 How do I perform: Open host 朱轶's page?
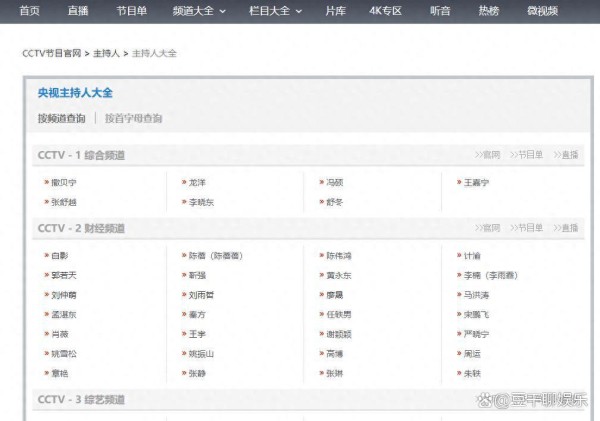[472, 373]
